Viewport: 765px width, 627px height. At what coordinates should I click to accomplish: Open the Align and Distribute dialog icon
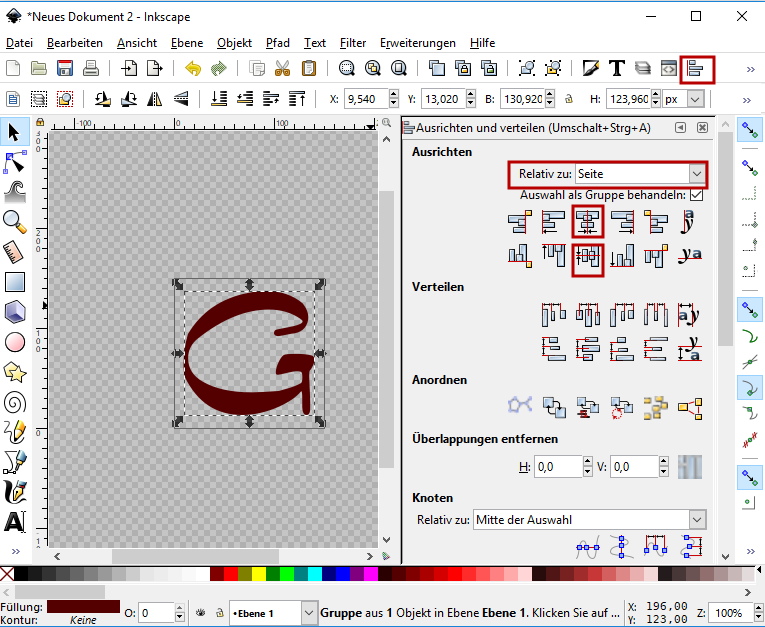click(x=696, y=69)
